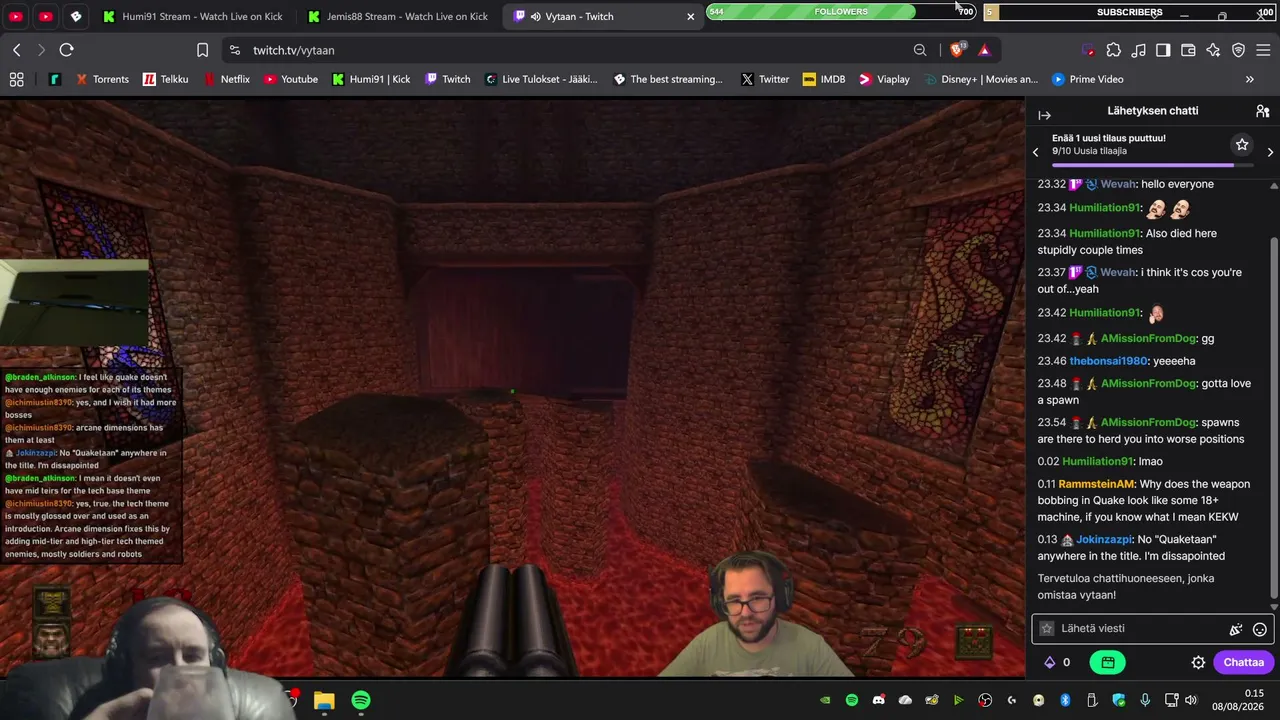
Task: Open the browser main hamburger menu
Action: click(x=1263, y=50)
